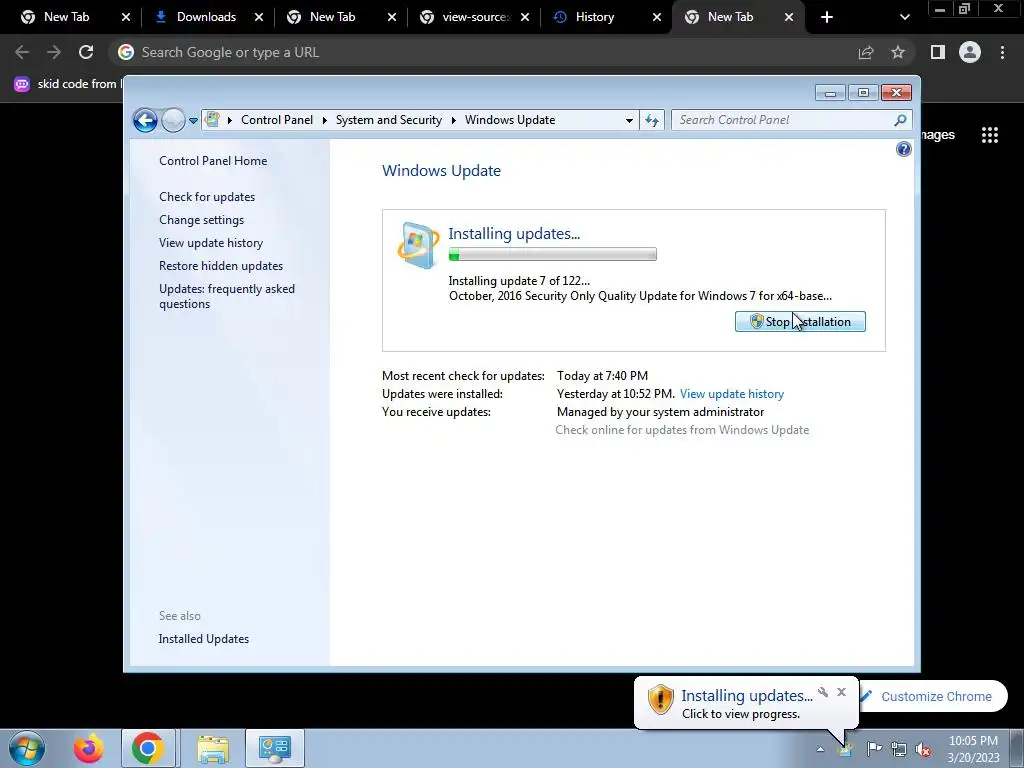Expand arrow after Control Panel breadcrumb
This screenshot has height=768, width=1024.
click(325, 120)
